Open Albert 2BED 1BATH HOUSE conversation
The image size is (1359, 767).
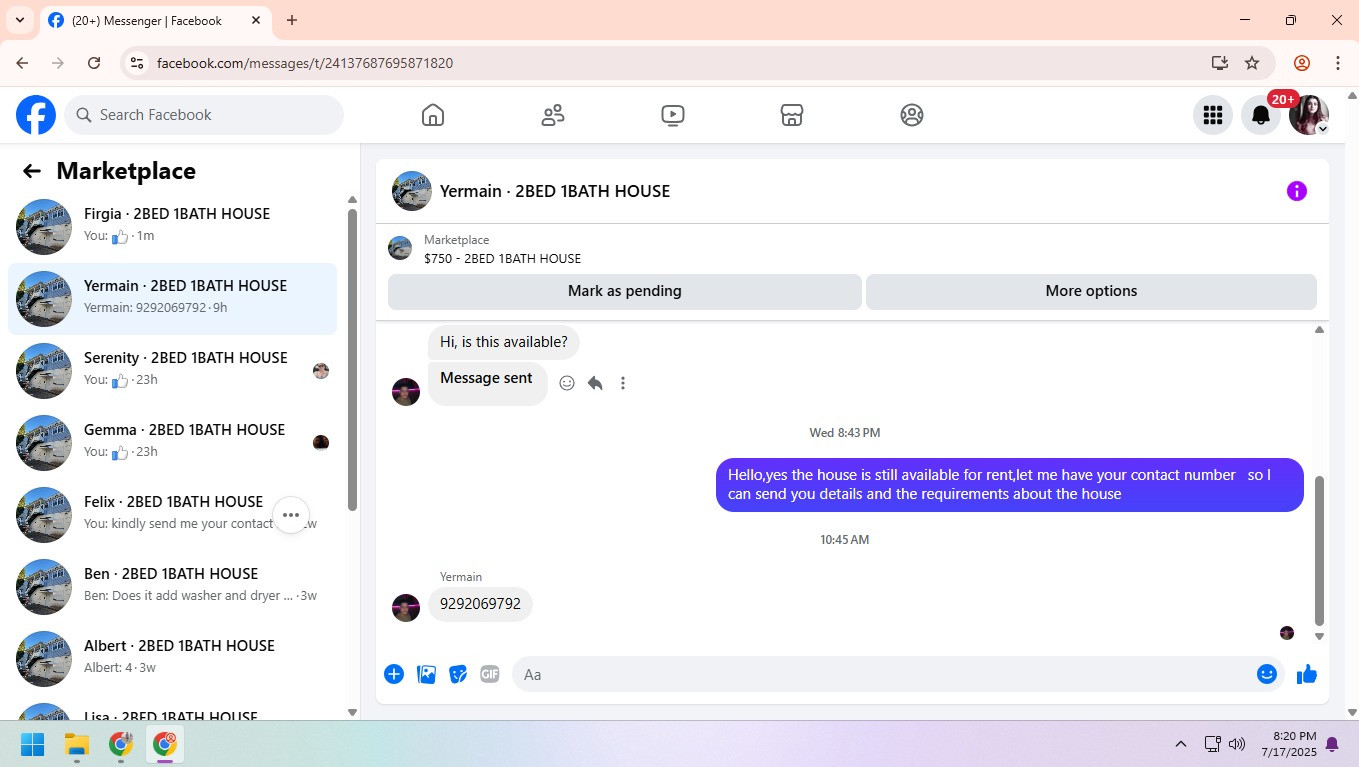(172, 659)
